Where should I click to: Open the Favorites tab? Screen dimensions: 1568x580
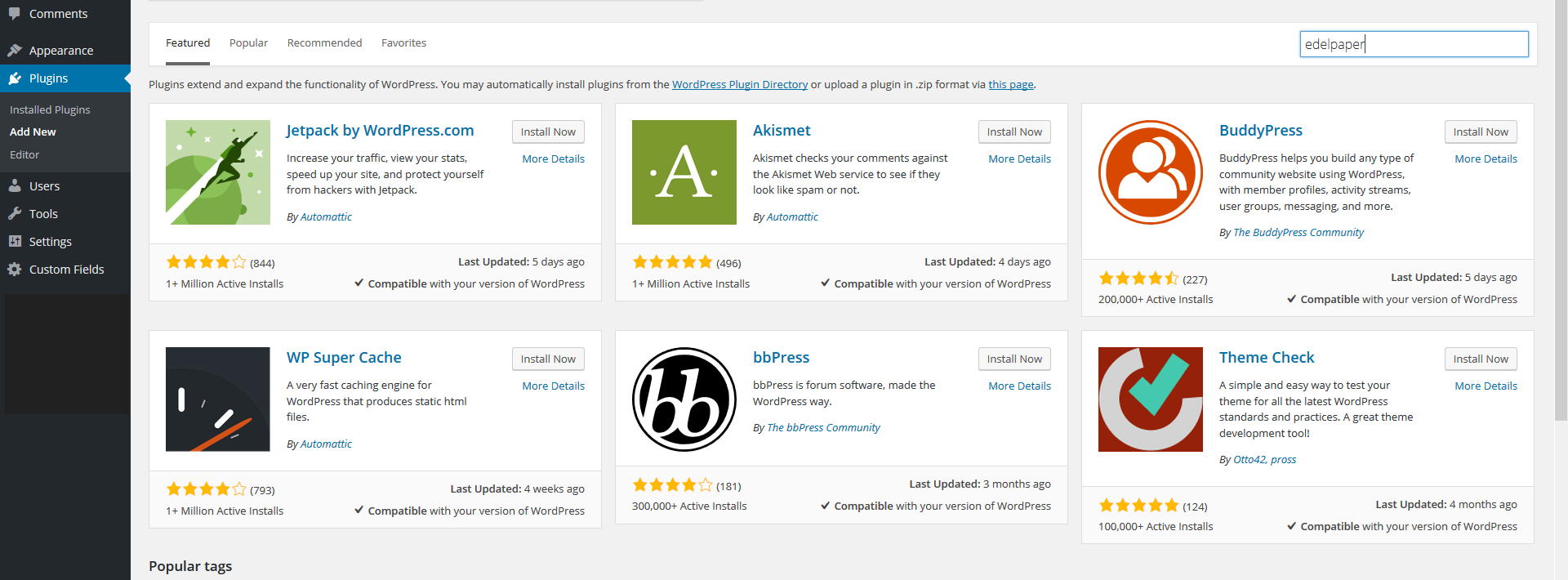[x=403, y=43]
